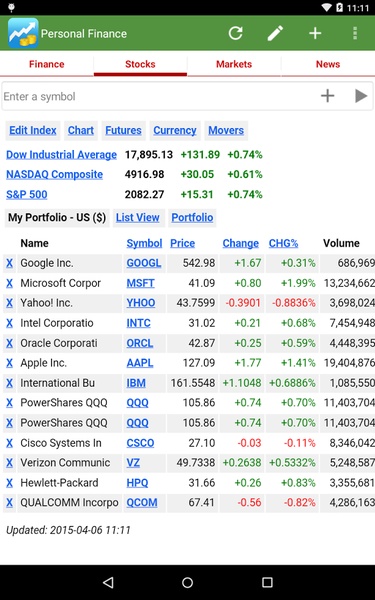
Task: Tap the refresh icon in the top bar
Action: coord(236,33)
